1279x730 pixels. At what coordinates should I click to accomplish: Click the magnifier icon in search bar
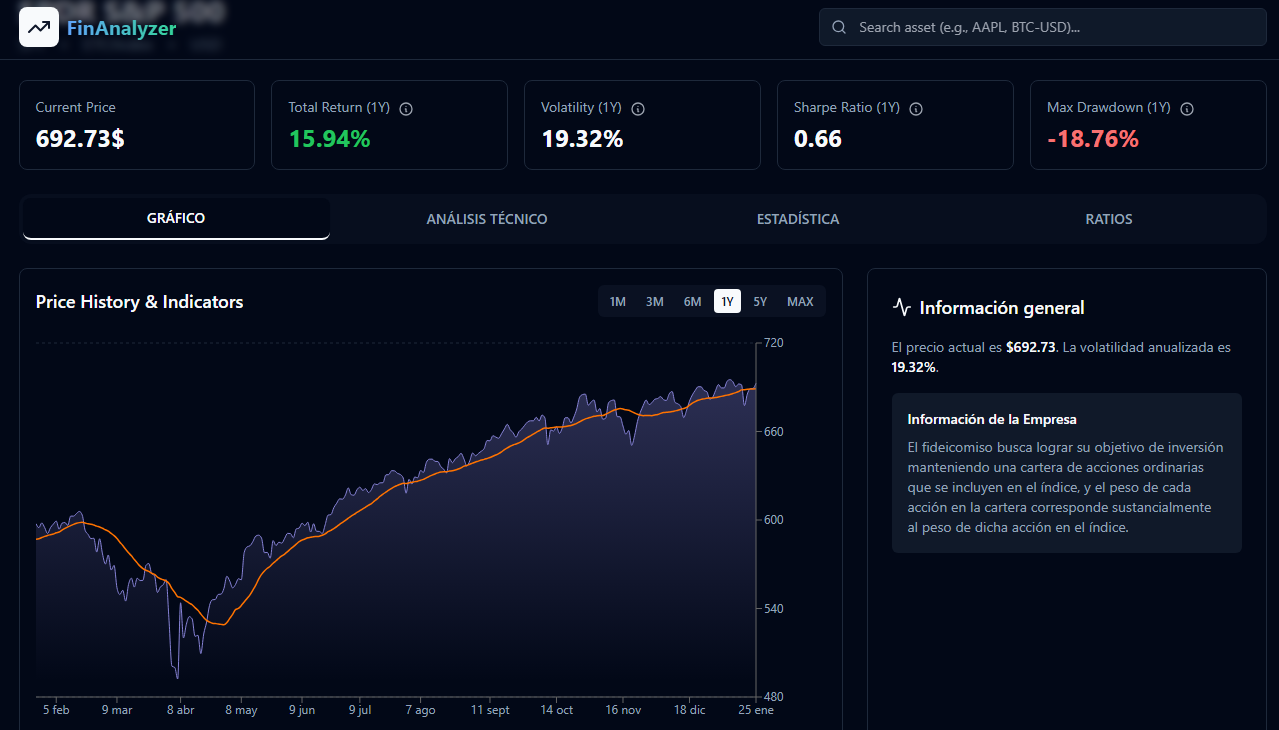tap(838, 28)
